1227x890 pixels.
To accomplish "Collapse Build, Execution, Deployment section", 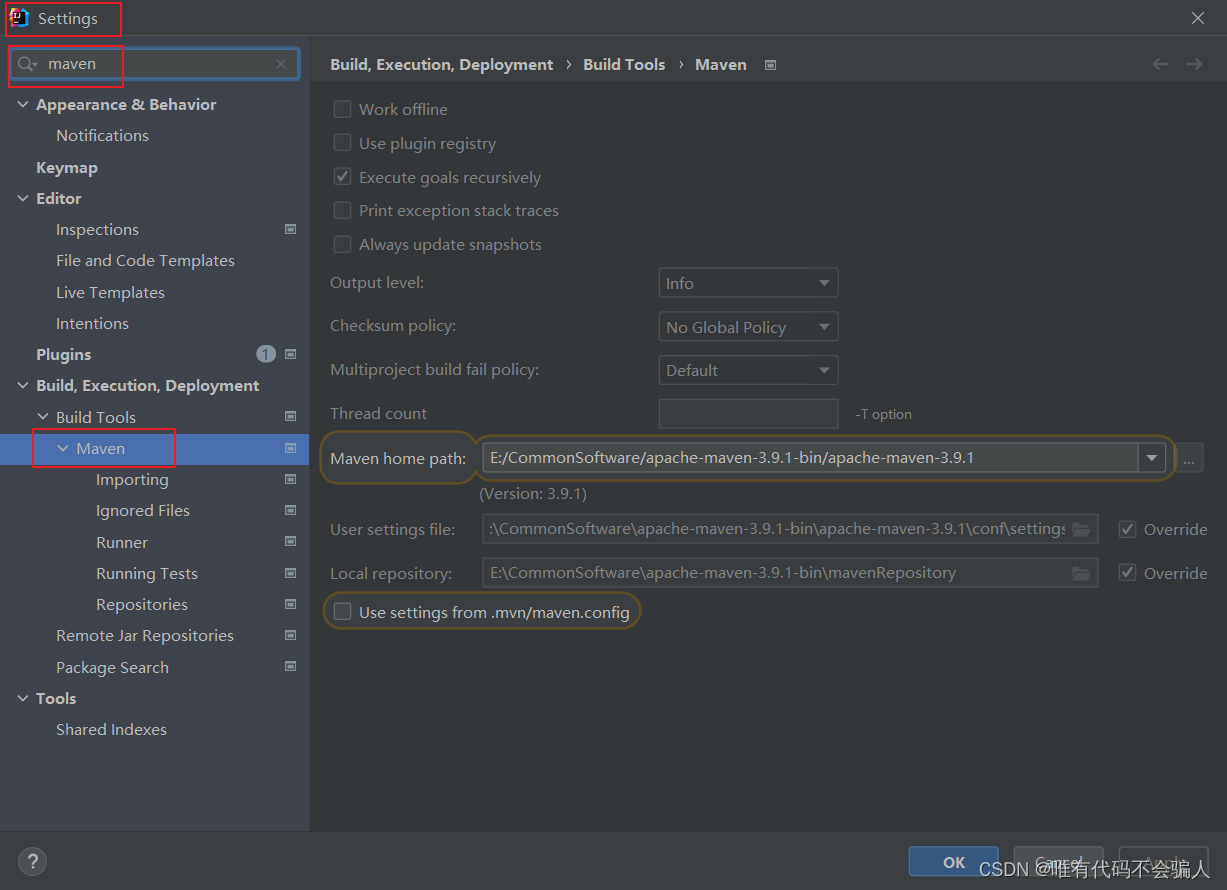I will pyautogui.click(x=23, y=385).
